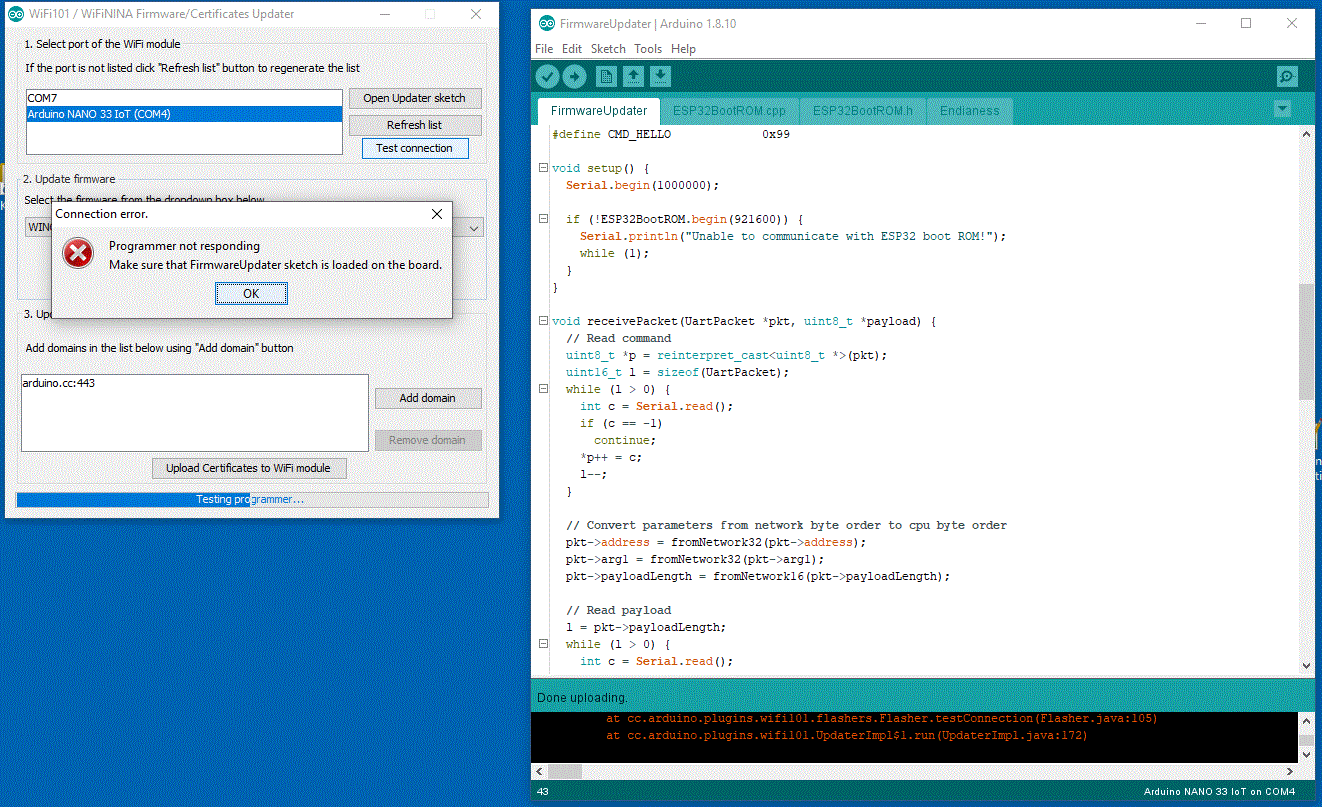This screenshot has width=1322, height=807.
Task: Open the Tools menu
Action: [x=647, y=48]
